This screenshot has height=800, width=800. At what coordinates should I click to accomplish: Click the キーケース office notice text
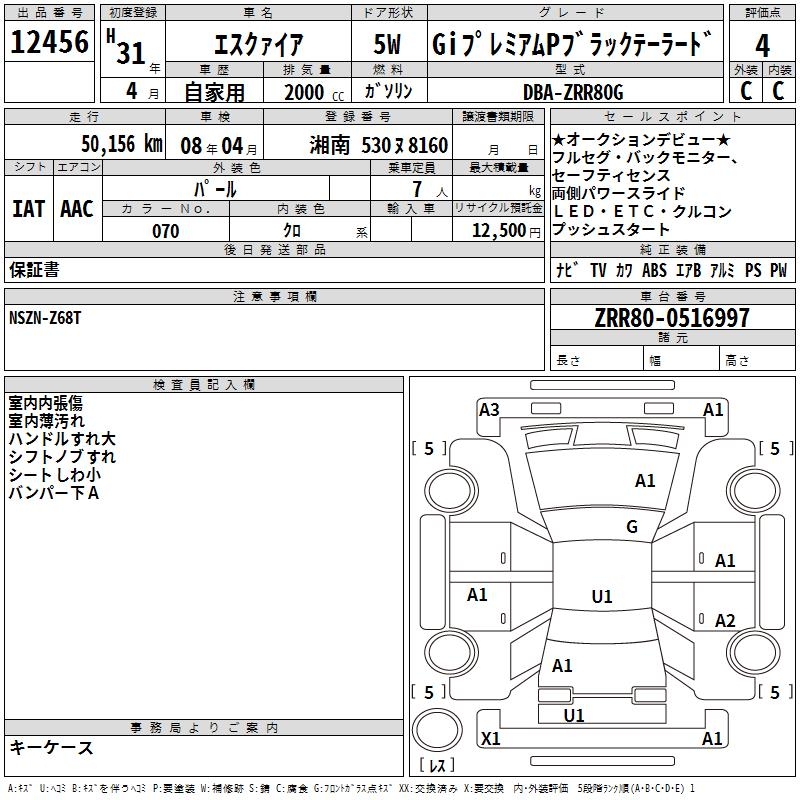51,747
